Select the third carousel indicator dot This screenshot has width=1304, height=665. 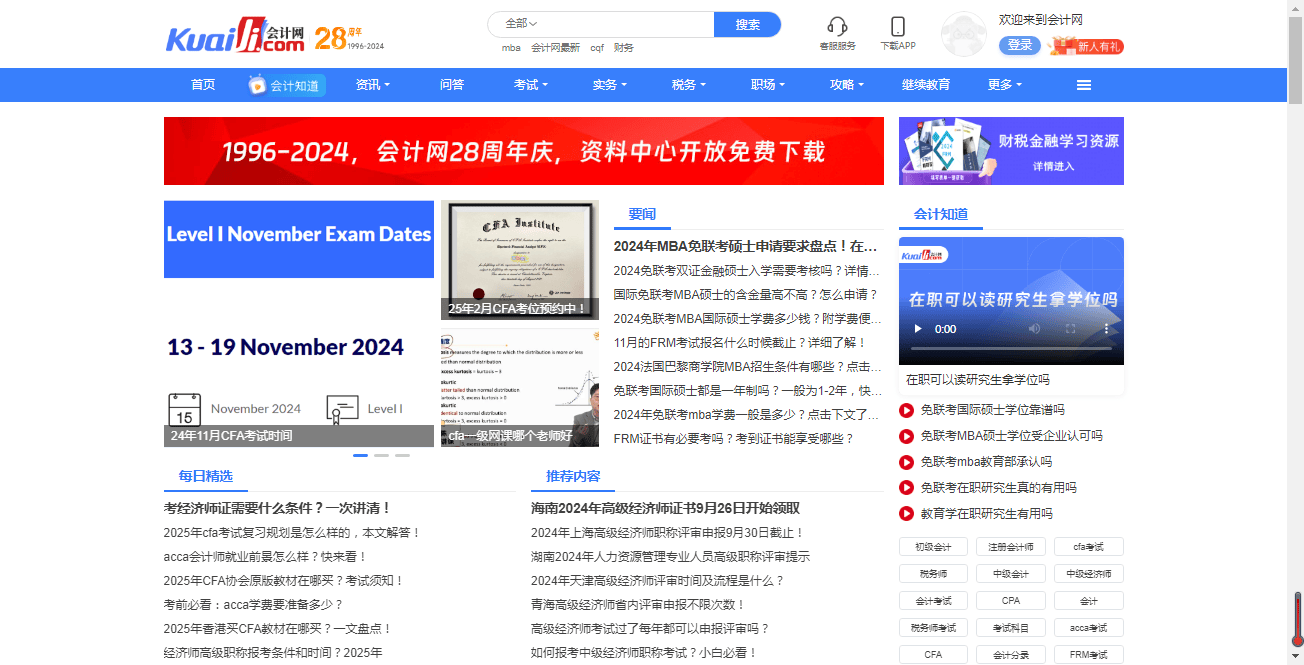click(x=402, y=455)
